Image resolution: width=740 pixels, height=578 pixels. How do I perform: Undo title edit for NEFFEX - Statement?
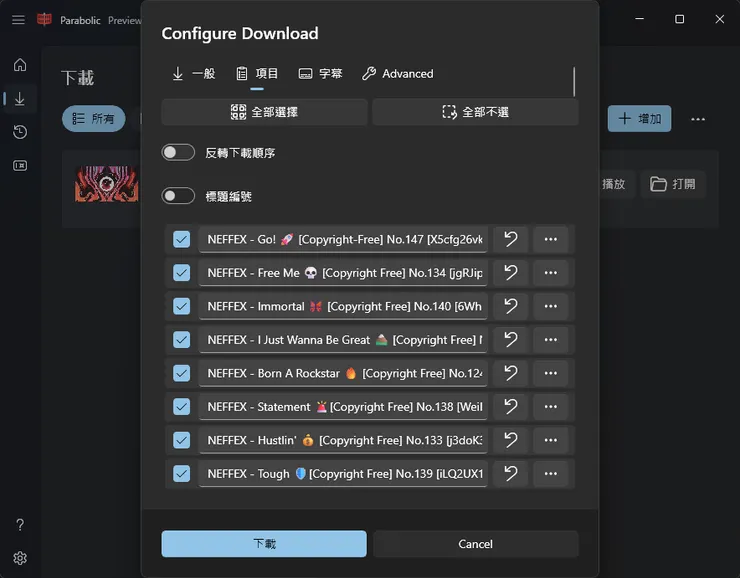coord(511,407)
